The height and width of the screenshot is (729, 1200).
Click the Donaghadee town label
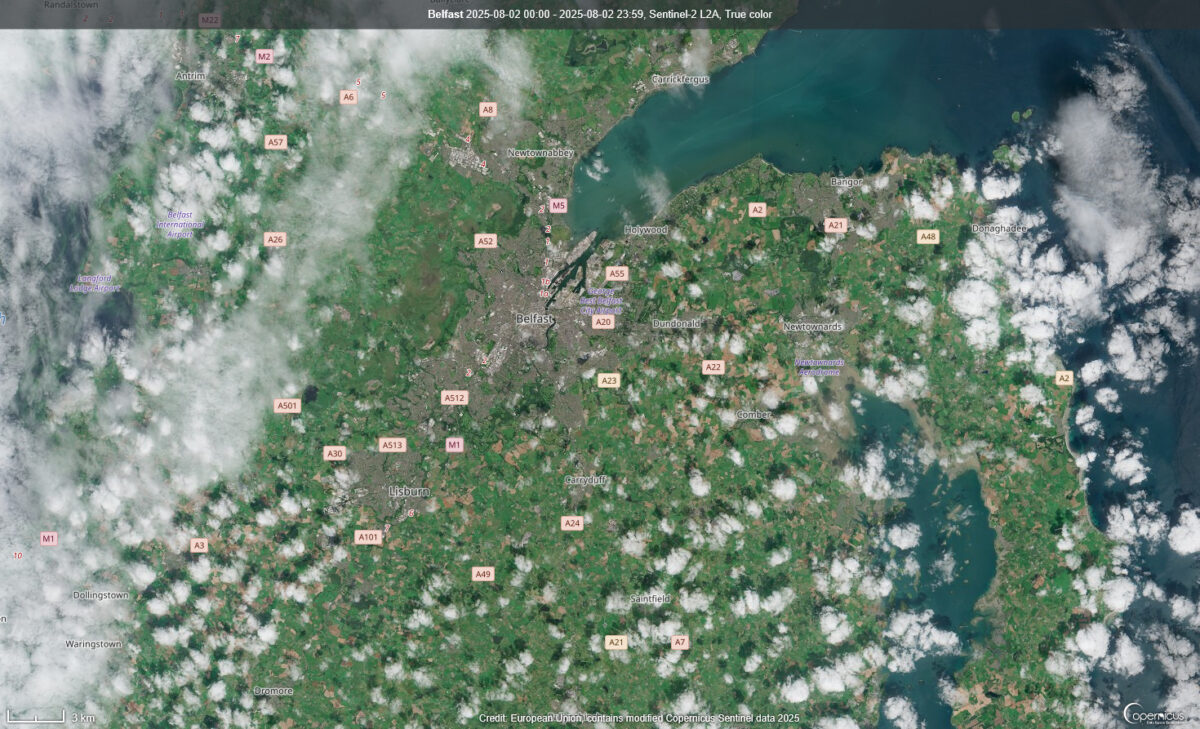tap(999, 229)
